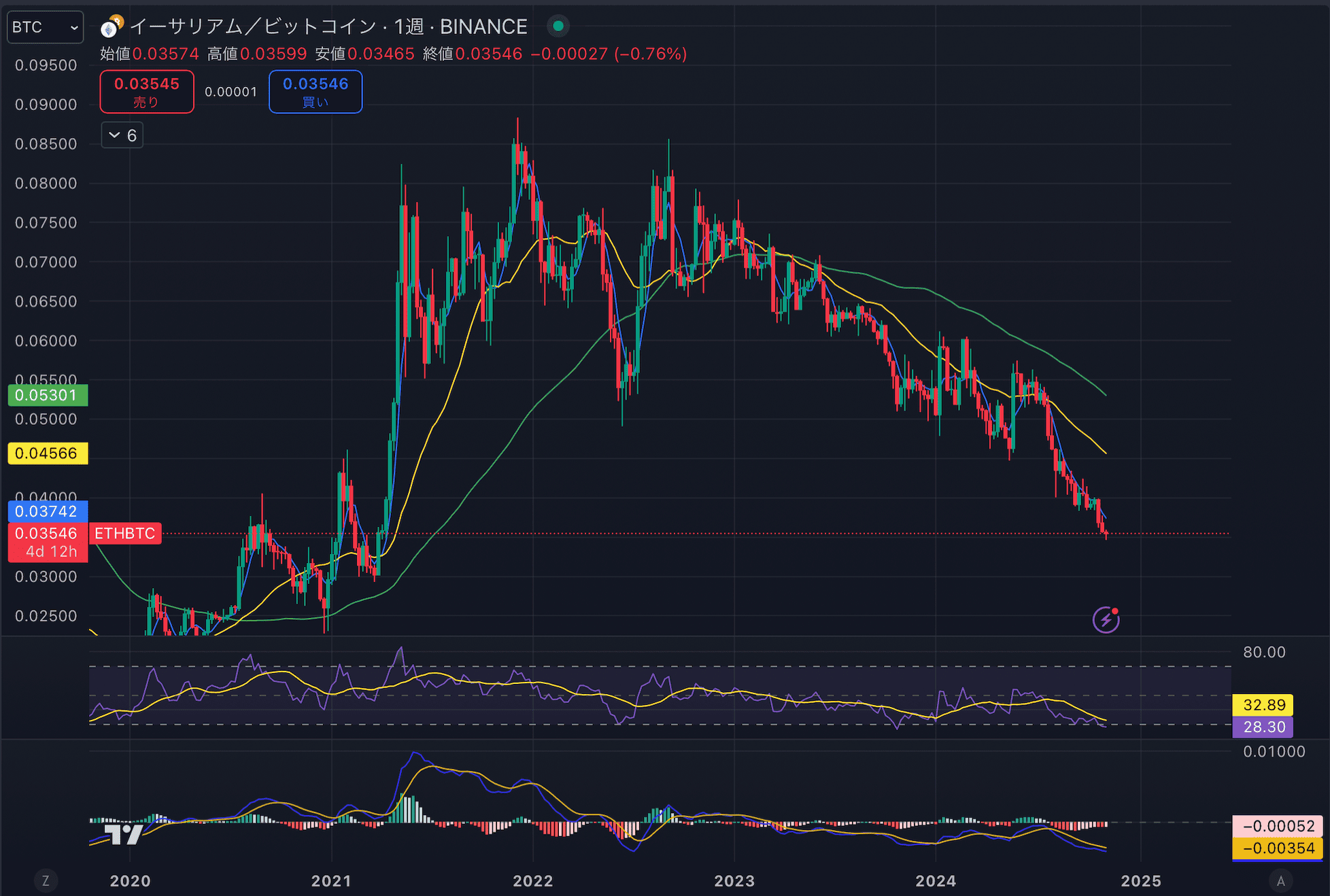The image size is (1330, 896).
Task: Click the TradingView logo watermark icon
Action: point(123,833)
